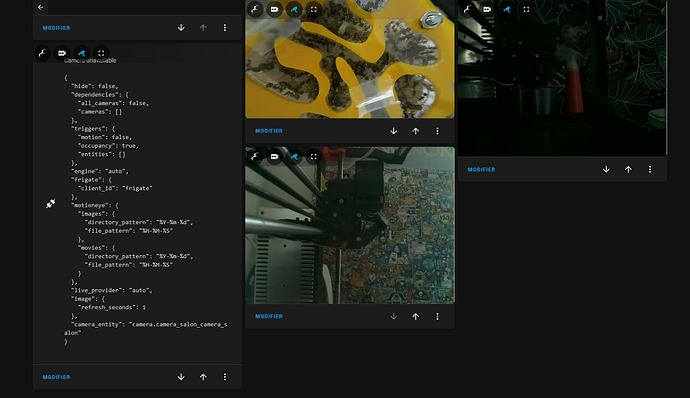690x398 pixels.
Task: Click the yellow ant-farm camera feed
Action: click(350, 59)
